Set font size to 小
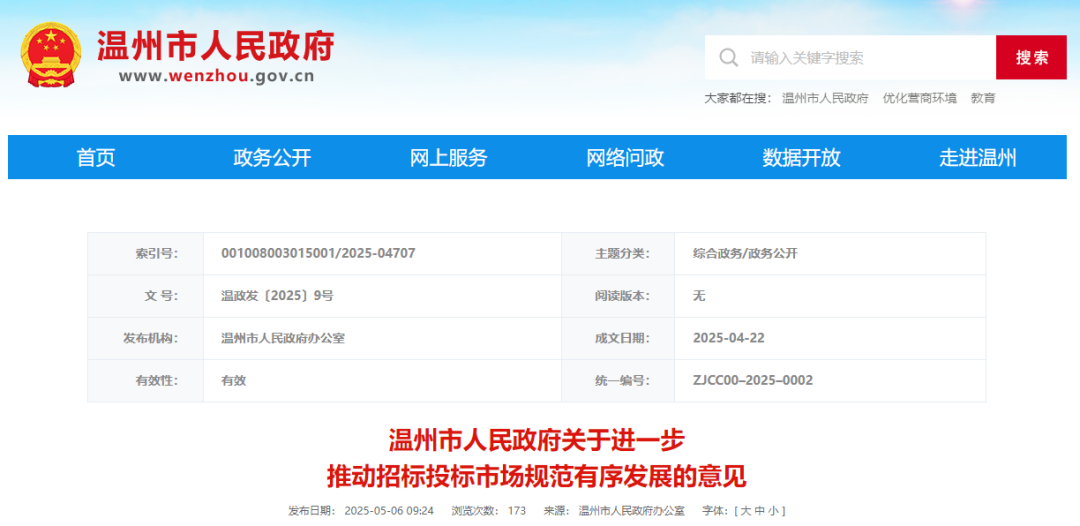Screen dimensions: 1080x526 click(773, 510)
